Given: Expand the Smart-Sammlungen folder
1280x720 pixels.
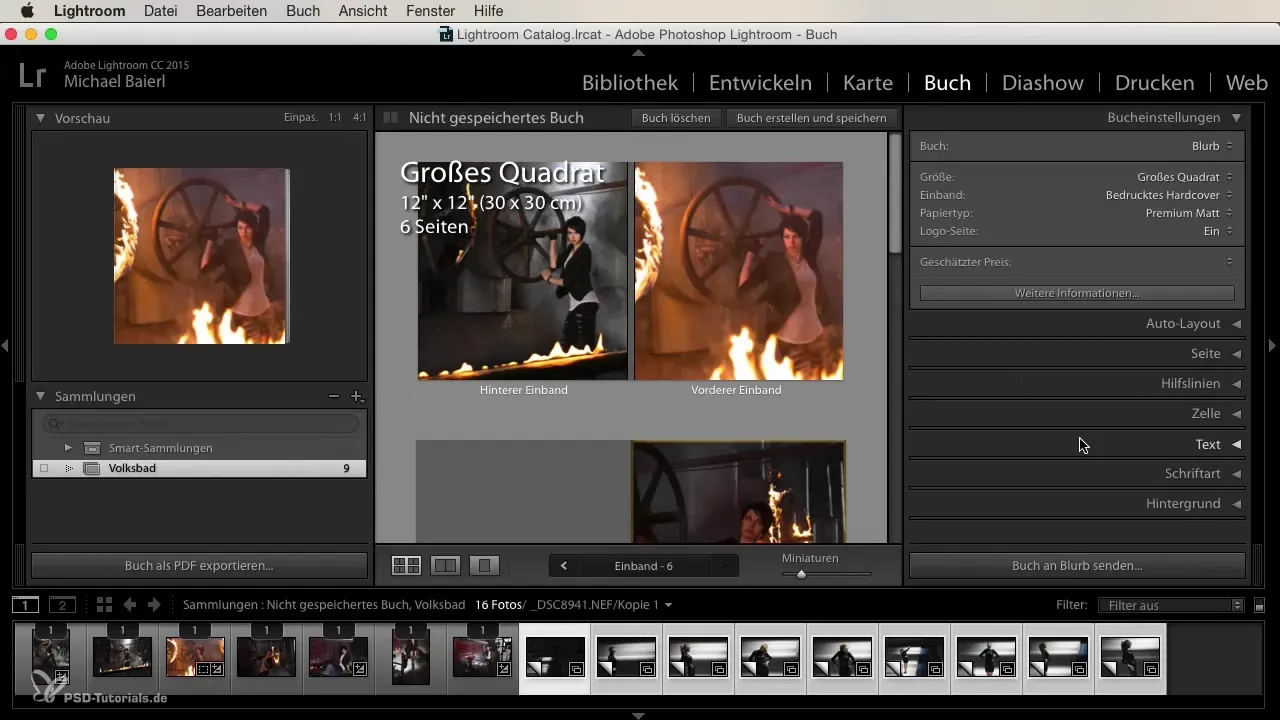Looking at the screenshot, I should coord(68,448).
